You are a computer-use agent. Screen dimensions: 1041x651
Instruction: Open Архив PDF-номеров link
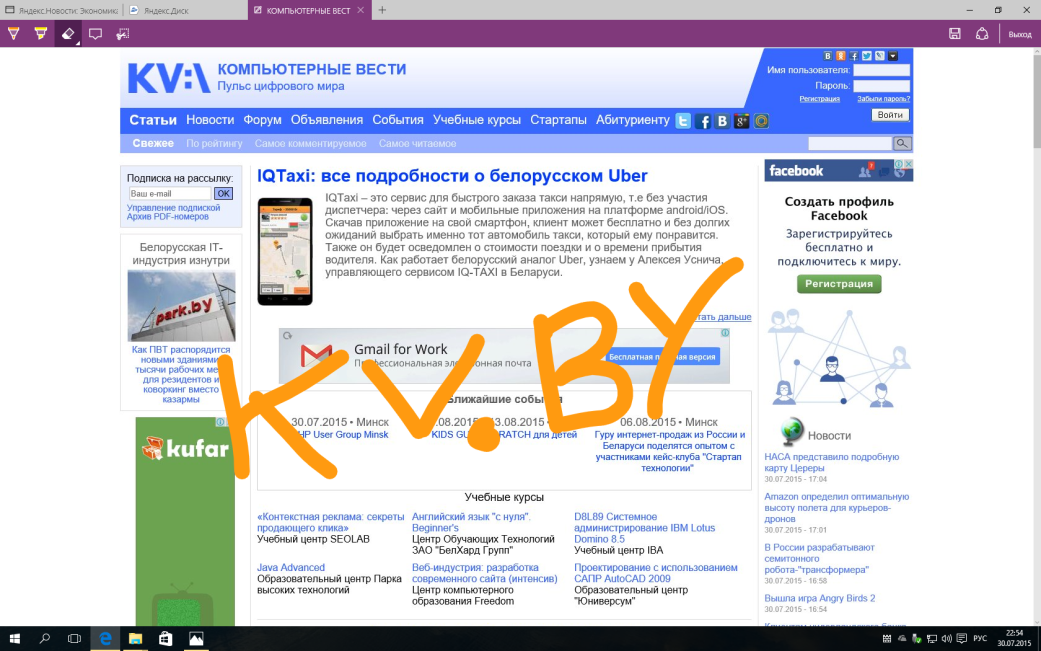click(167, 217)
